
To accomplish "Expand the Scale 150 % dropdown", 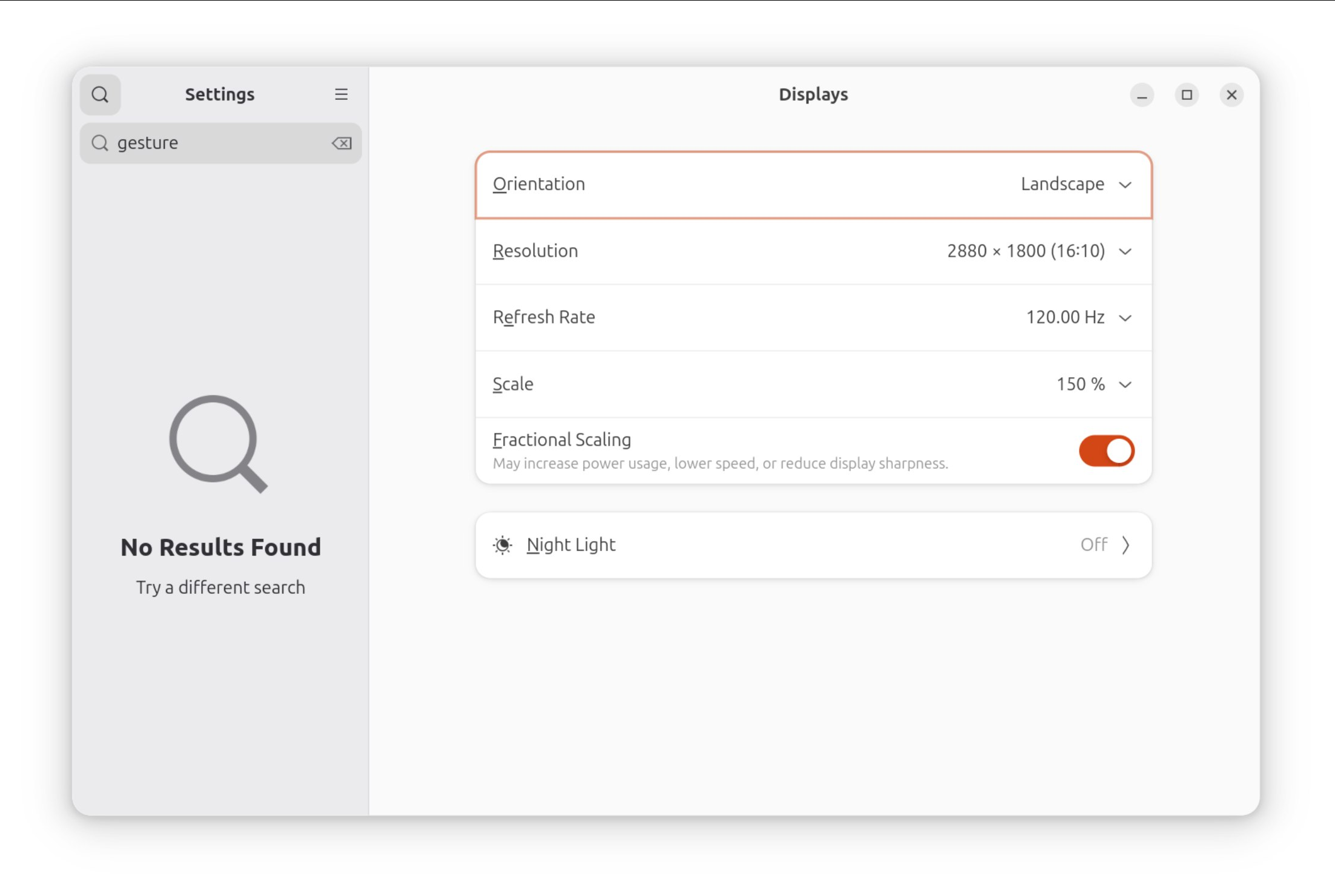I will [x=1093, y=384].
